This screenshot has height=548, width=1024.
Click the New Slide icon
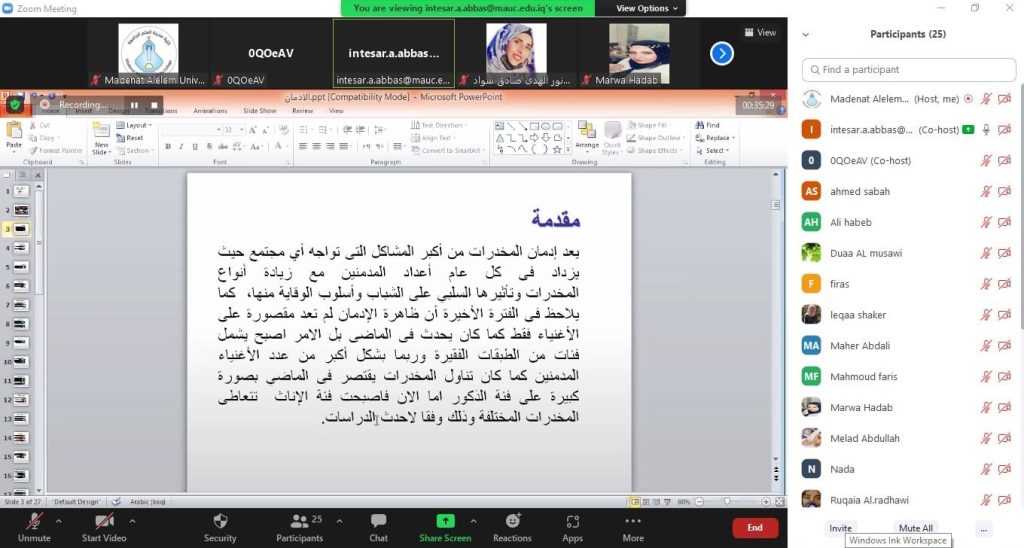click(101, 131)
